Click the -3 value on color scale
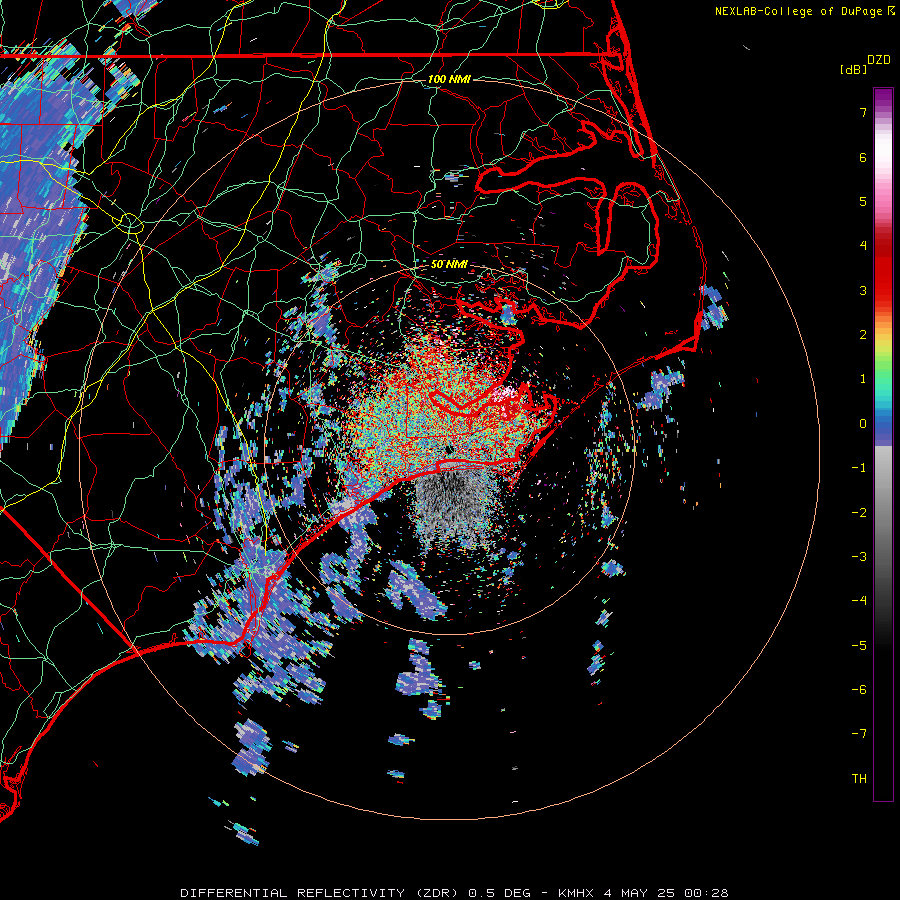The image size is (900, 900). click(x=859, y=557)
